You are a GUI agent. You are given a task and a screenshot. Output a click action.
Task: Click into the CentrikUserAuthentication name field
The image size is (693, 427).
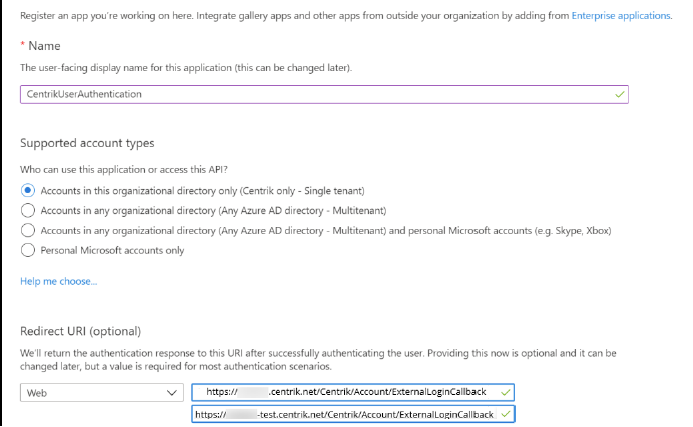point(300,94)
